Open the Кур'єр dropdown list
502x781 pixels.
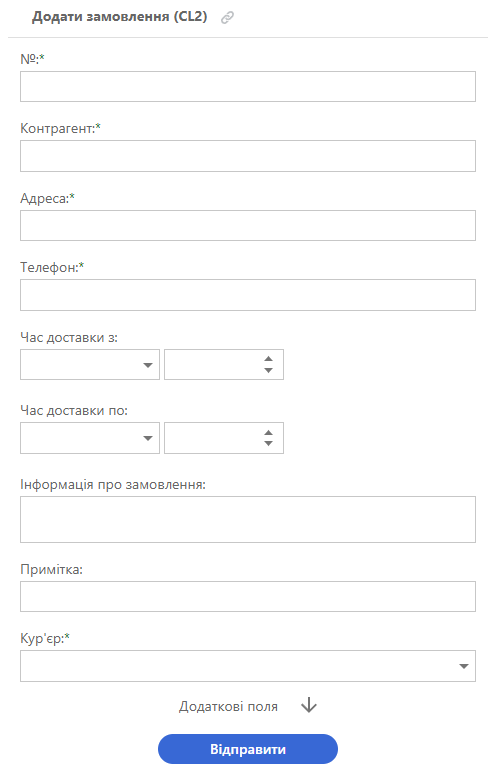(x=248, y=665)
